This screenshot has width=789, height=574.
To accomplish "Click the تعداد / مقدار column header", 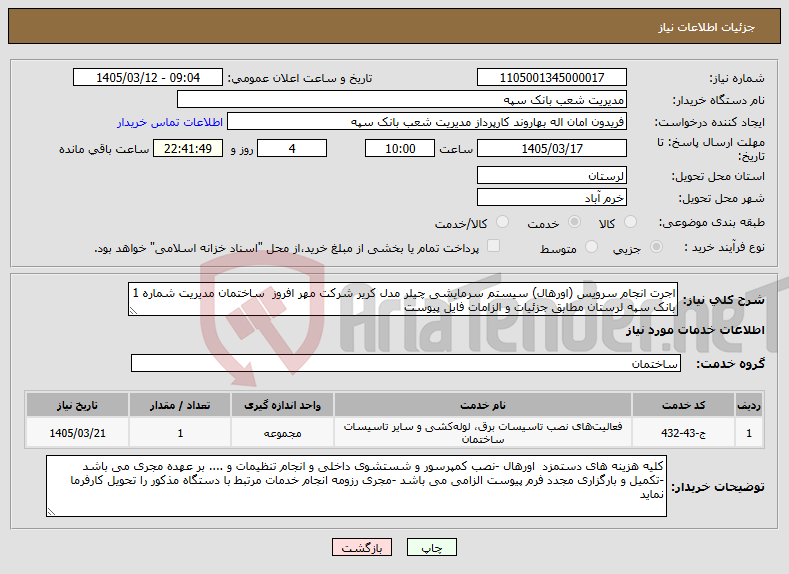I will [180, 405].
